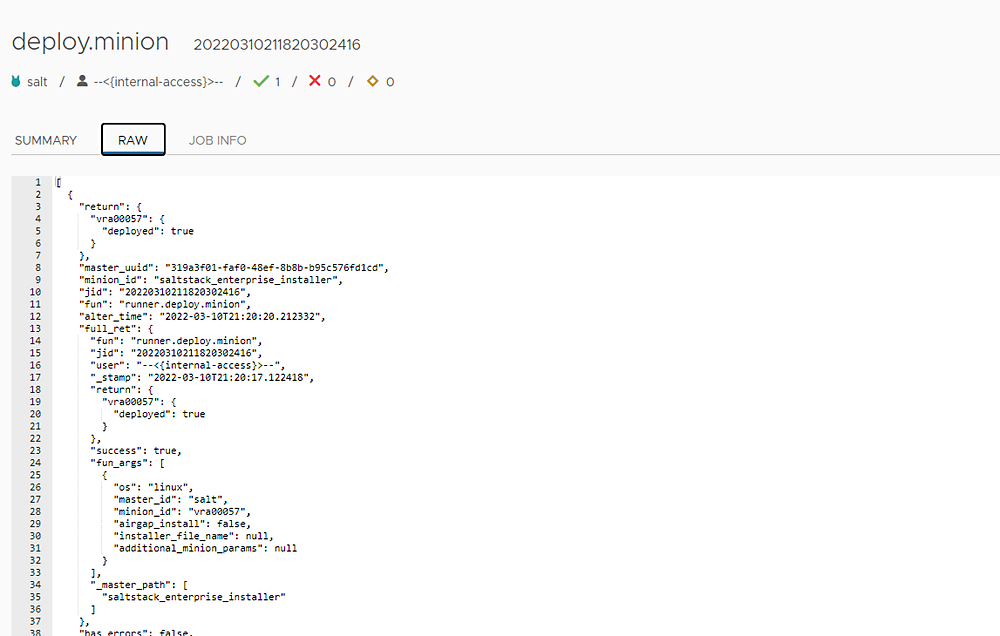This screenshot has height=636, width=1000.
Task: Click the "full_ret": { line
Action: click(116, 329)
